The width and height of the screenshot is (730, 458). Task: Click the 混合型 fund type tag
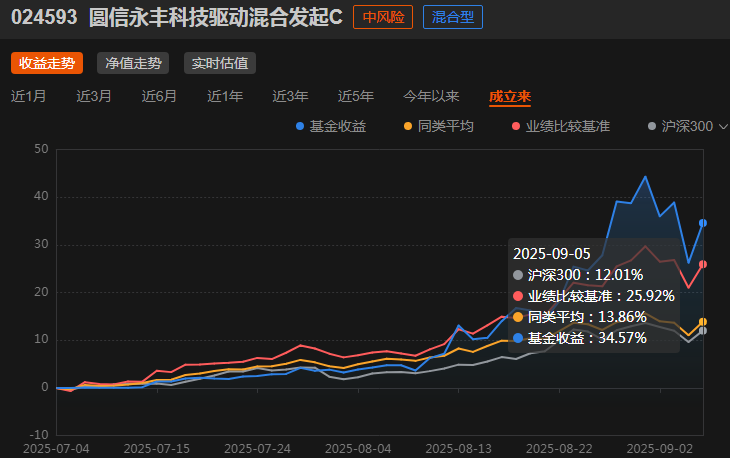click(453, 17)
